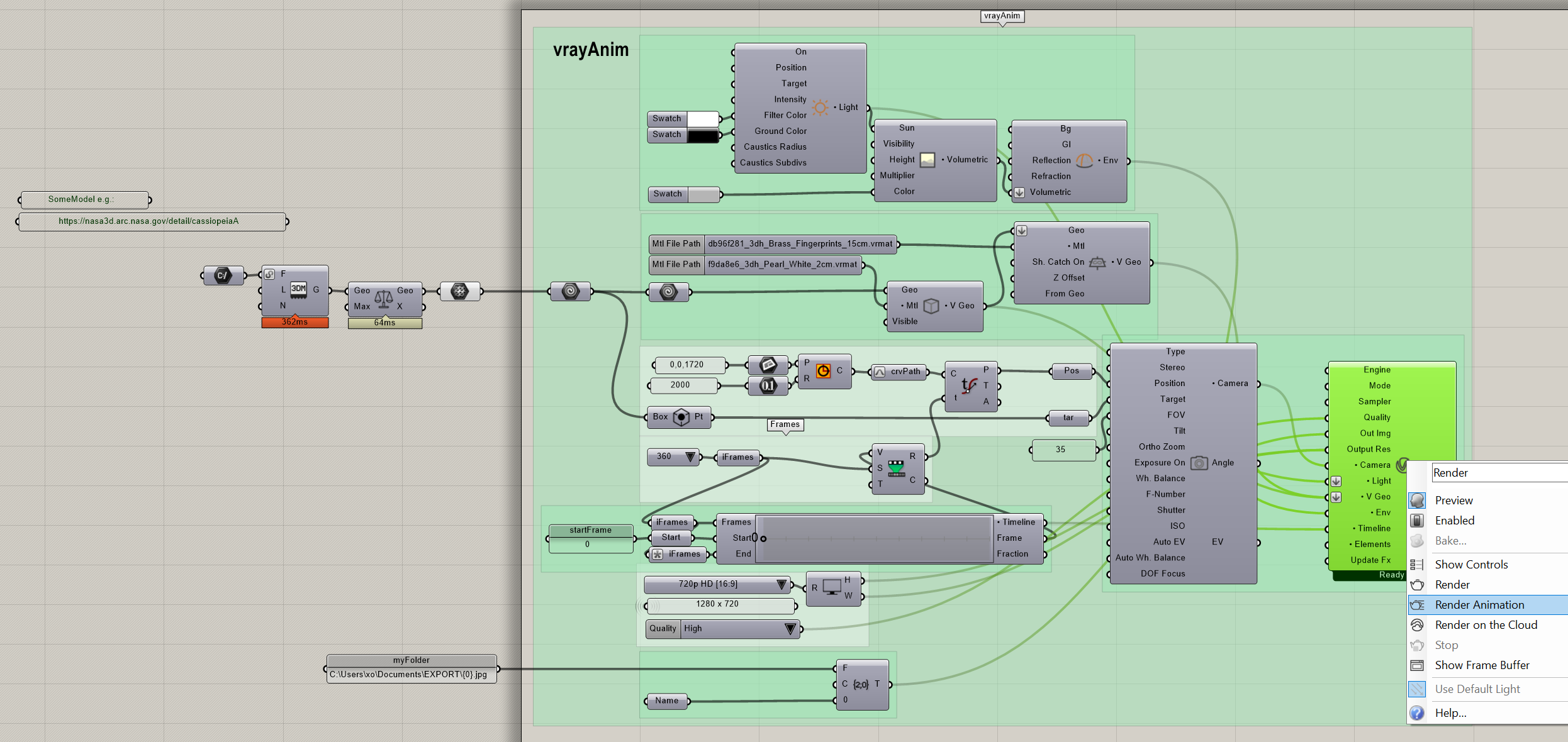Click the sun icon on the Light component
This screenshot has width=1568, height=742.
tap(820, 108)
